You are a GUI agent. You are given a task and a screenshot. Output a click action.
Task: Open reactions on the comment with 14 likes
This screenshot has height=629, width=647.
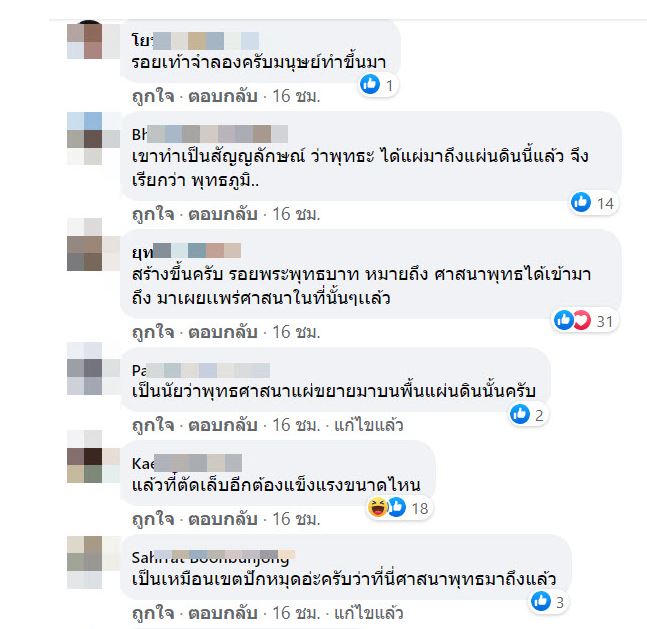(x=593, y=203)
